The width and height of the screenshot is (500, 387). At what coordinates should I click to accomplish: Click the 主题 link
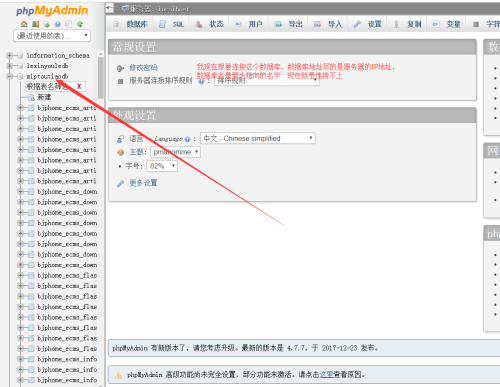pos(136,152)
